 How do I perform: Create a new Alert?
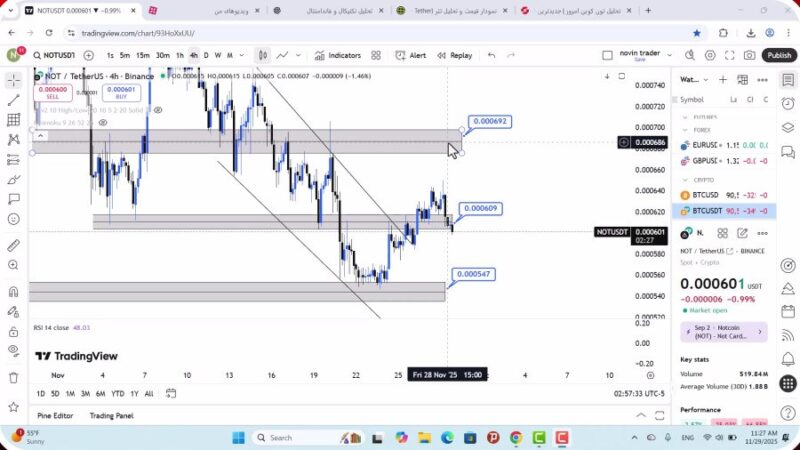[410, 56]
